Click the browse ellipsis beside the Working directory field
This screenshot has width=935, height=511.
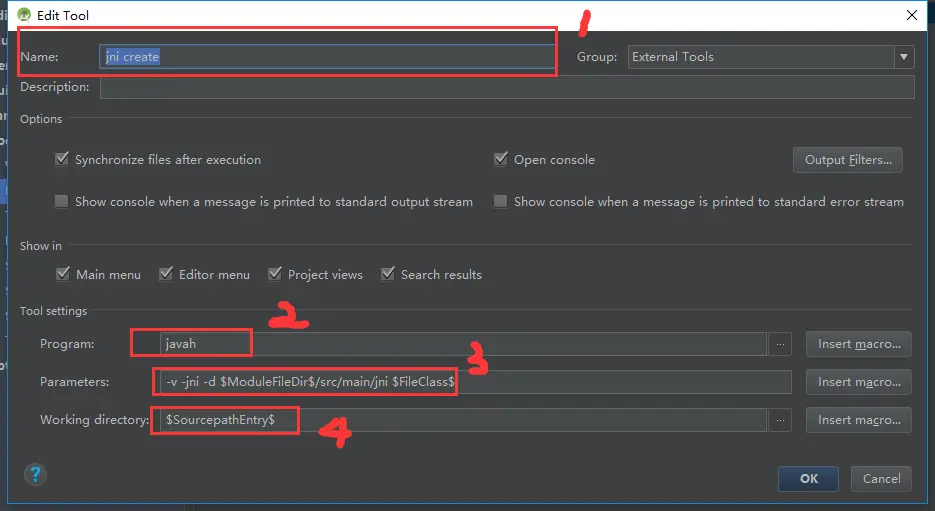point(780,420)
